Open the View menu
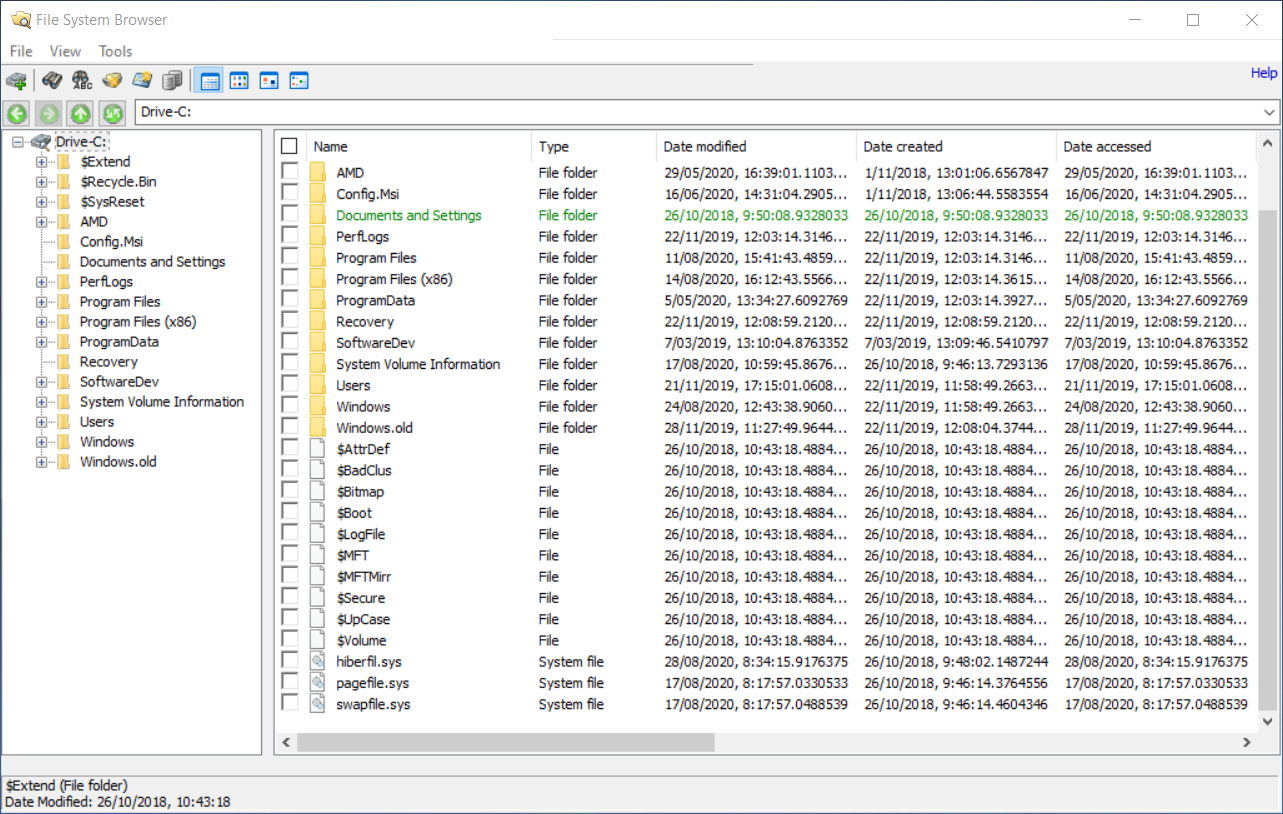 click(x=65, y=51)
